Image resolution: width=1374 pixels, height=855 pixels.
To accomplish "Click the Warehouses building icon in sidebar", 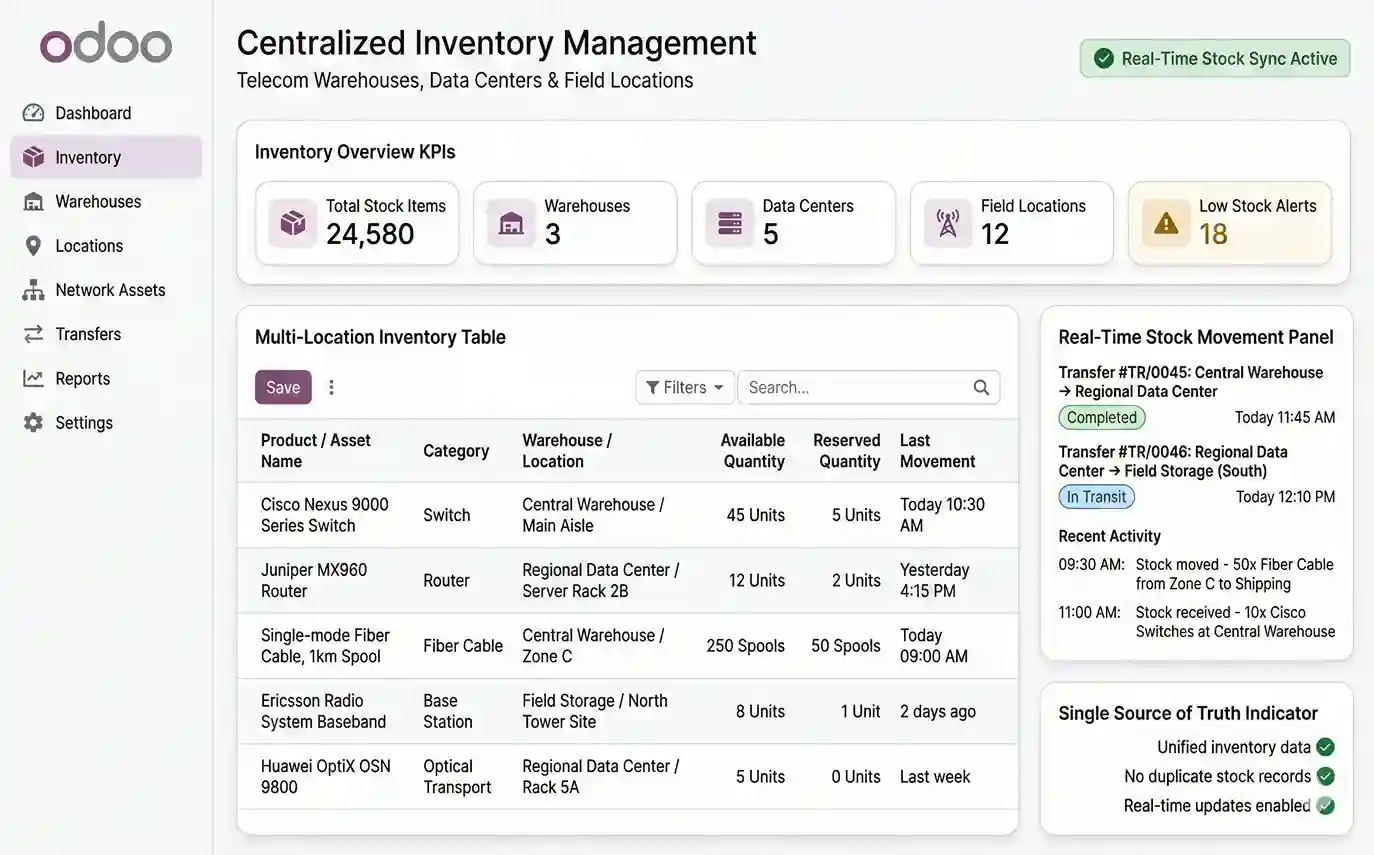I will coord(33,201).
